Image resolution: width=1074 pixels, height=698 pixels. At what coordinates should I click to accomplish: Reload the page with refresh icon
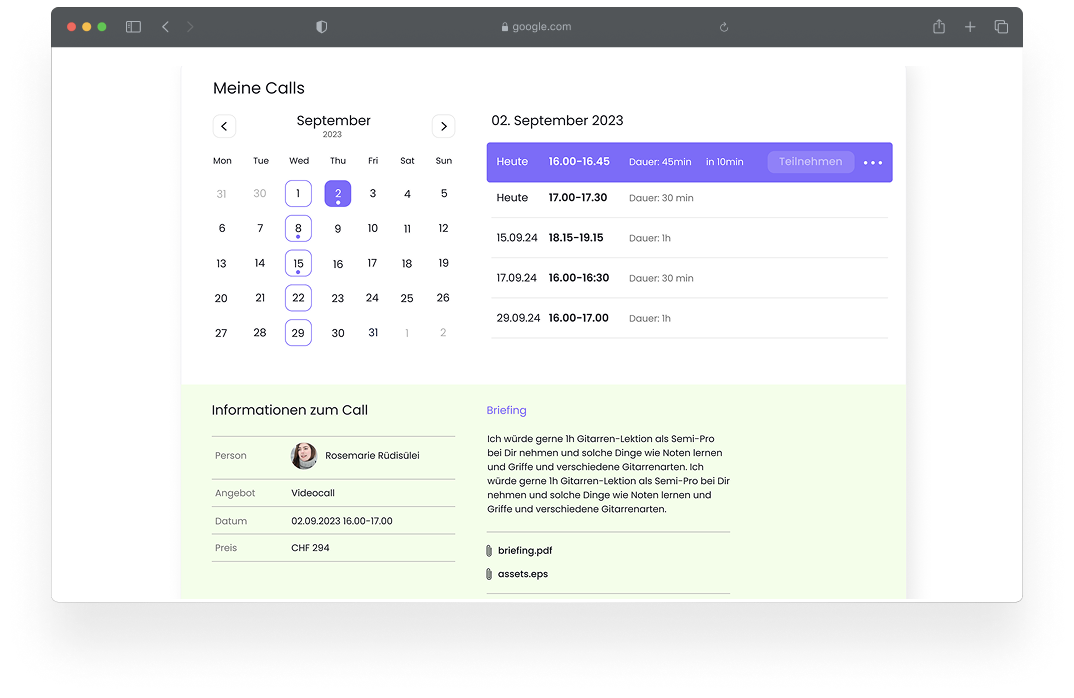tap(724, 27)
